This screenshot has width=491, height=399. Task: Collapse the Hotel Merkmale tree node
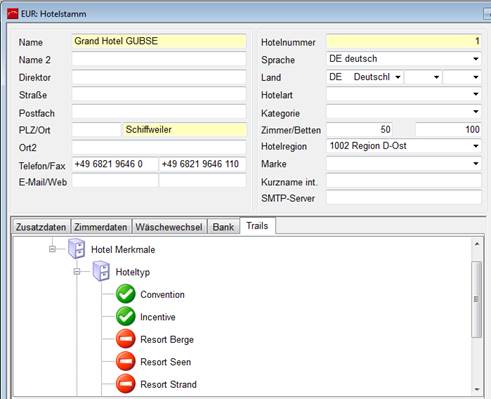(x=52, y=249)
